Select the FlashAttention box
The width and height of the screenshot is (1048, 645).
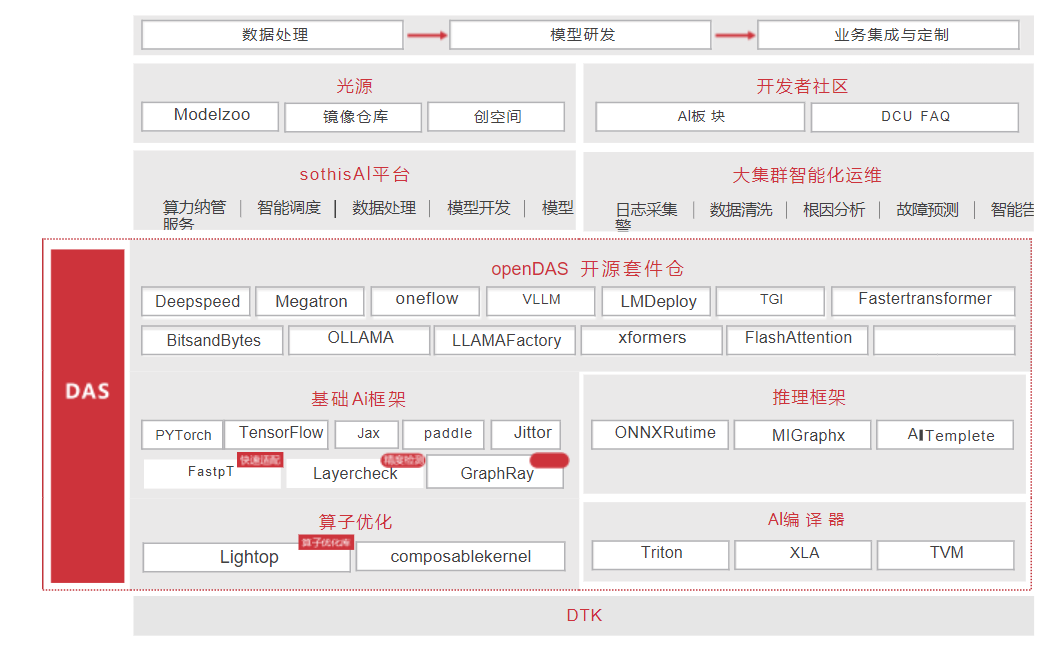797,340
